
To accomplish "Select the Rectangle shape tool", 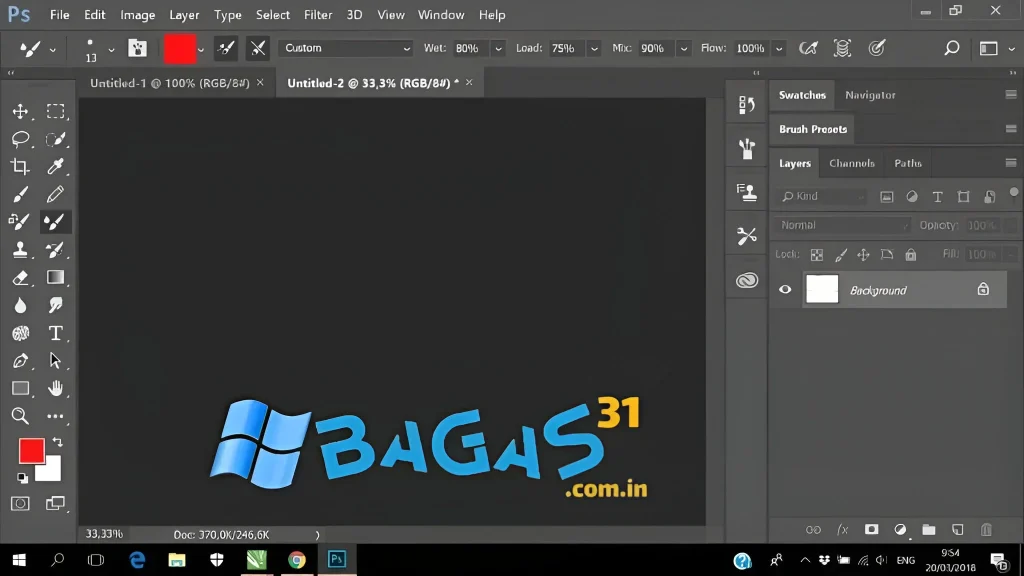I will point(20,389).
